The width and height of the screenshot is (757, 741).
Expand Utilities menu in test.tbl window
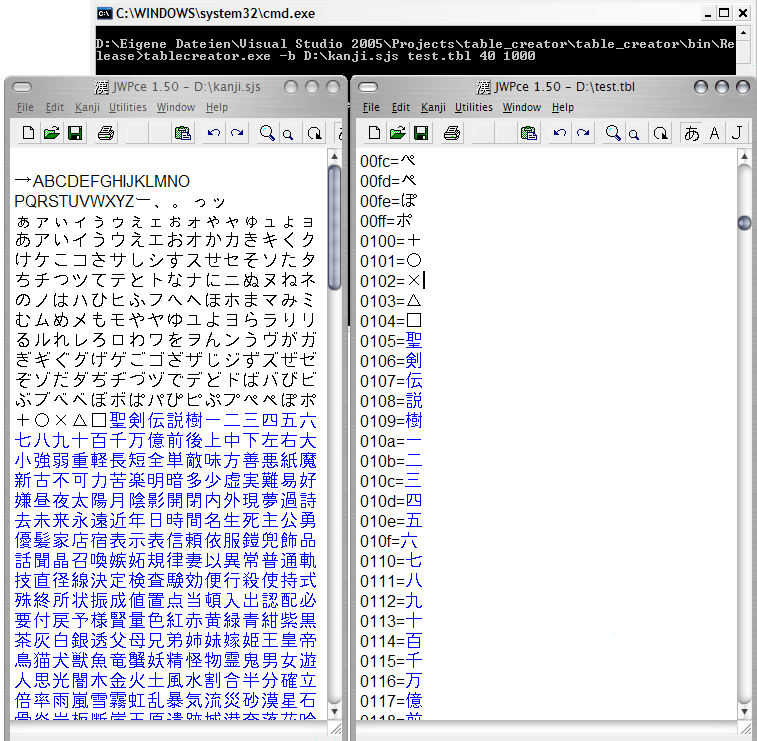[474, 107]
